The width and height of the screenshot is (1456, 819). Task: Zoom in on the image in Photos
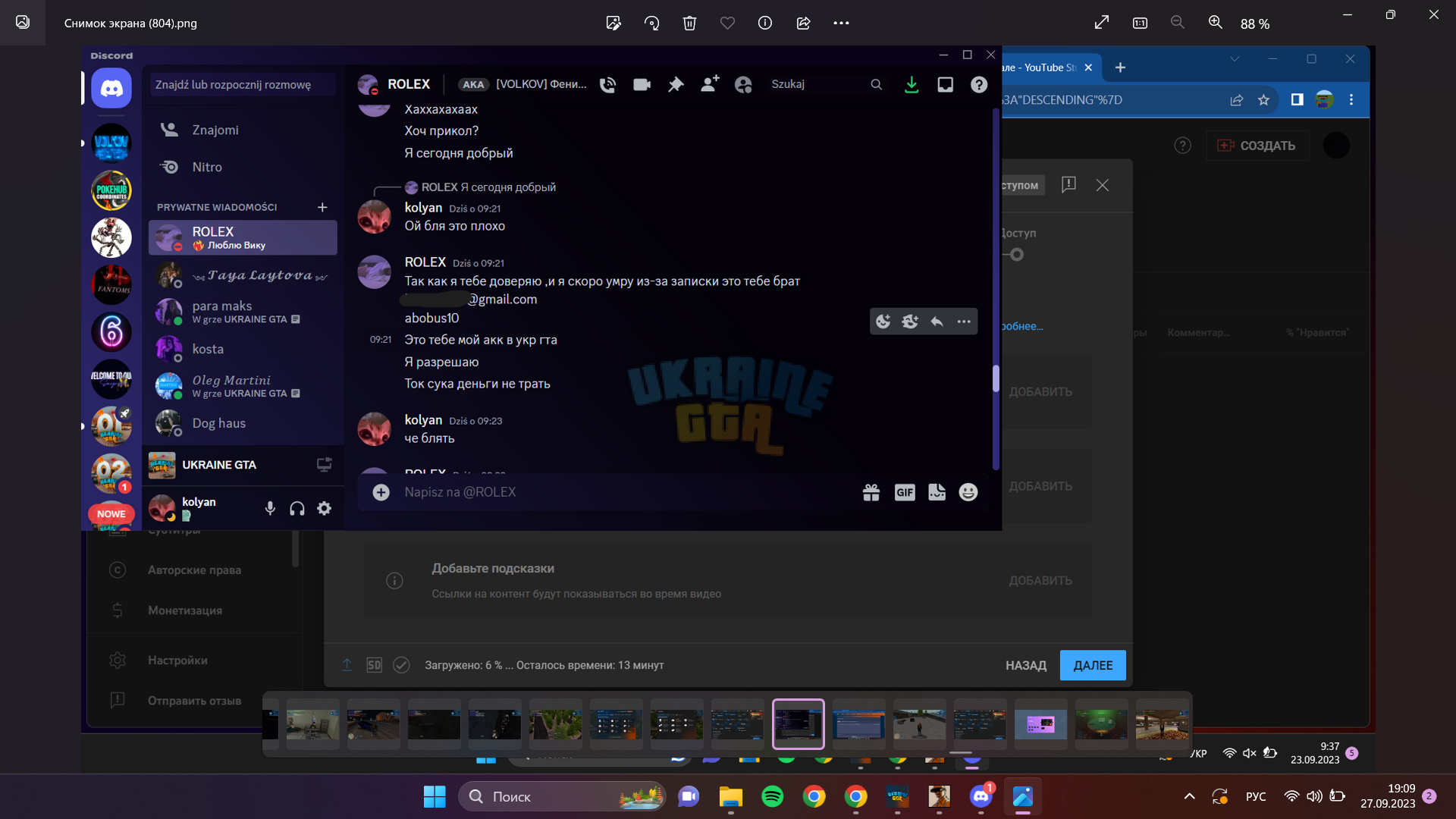[1216, 23]
